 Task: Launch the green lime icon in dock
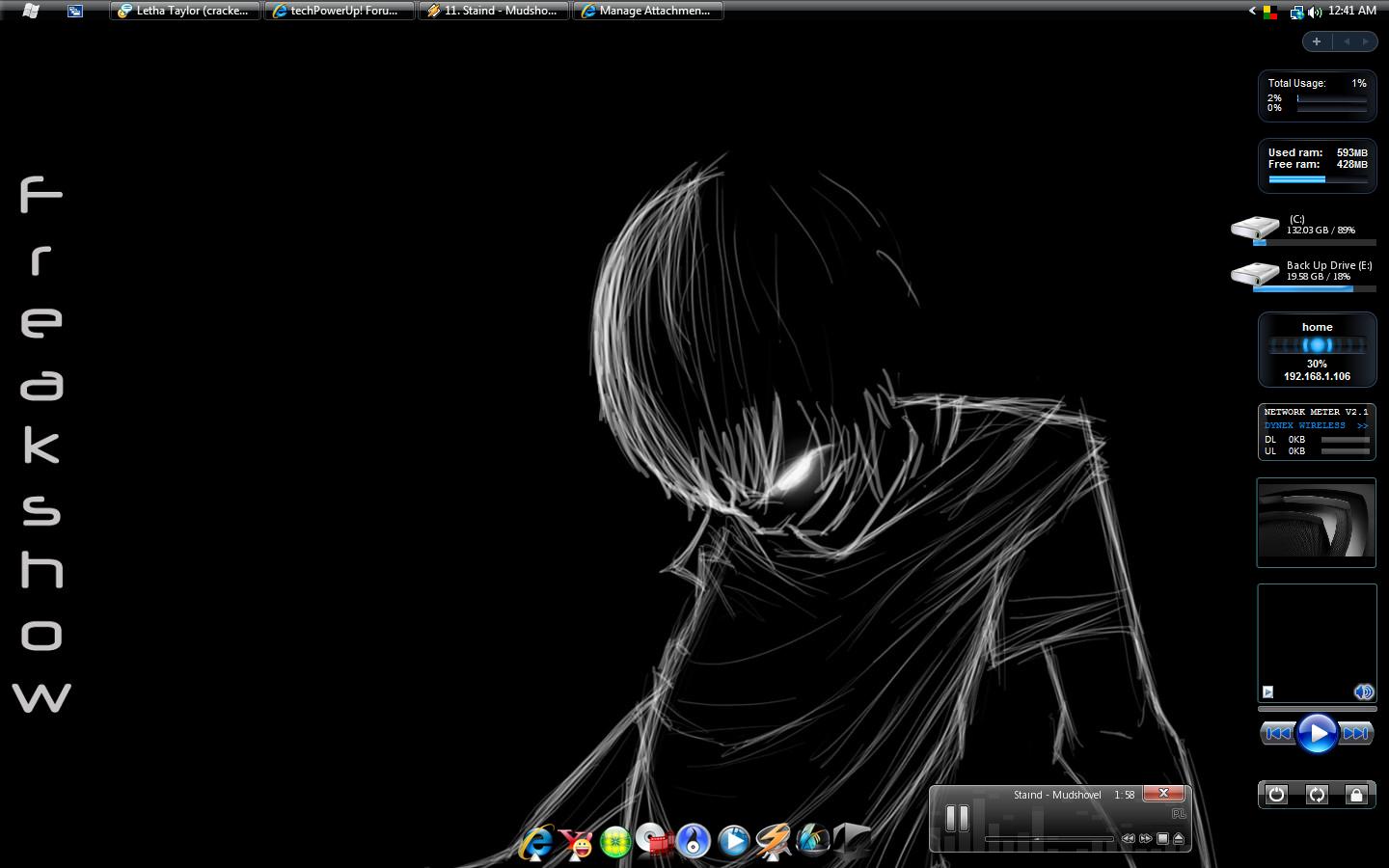(615, 842)
